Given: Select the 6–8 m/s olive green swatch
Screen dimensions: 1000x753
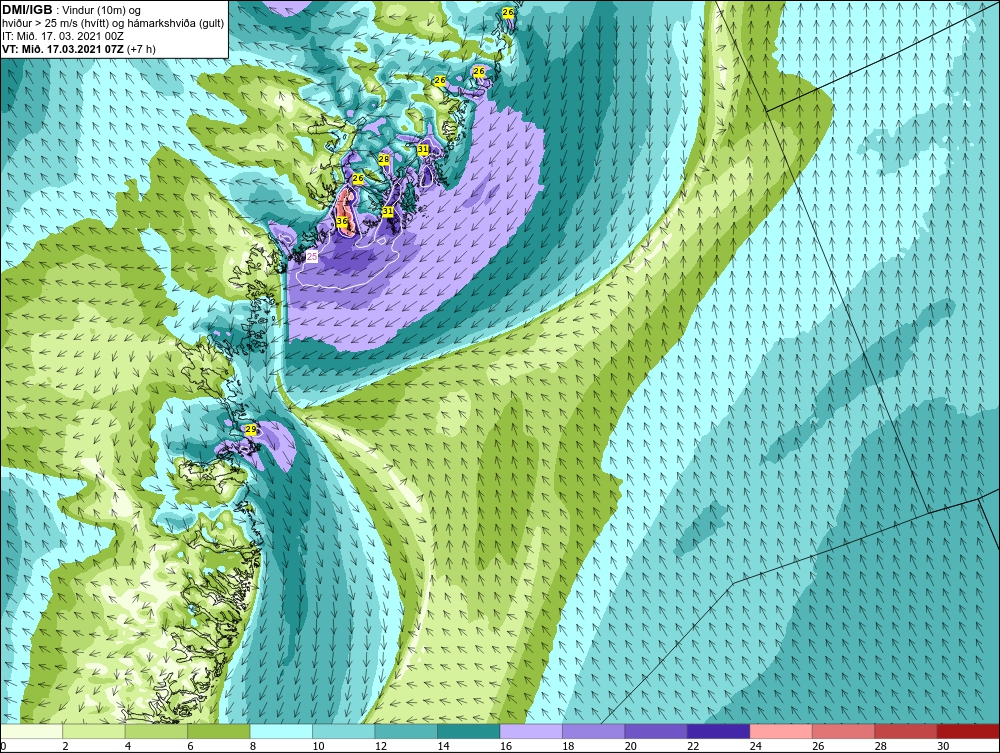Looking at the screenshot, I should pyautogui.click(x=219, y=731).
